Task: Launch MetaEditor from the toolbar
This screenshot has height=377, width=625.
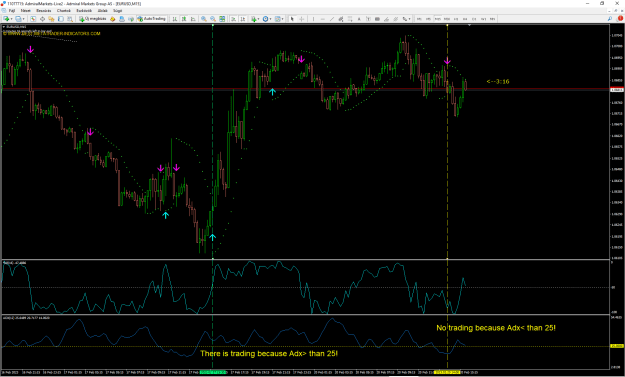Action: [112, 19]
